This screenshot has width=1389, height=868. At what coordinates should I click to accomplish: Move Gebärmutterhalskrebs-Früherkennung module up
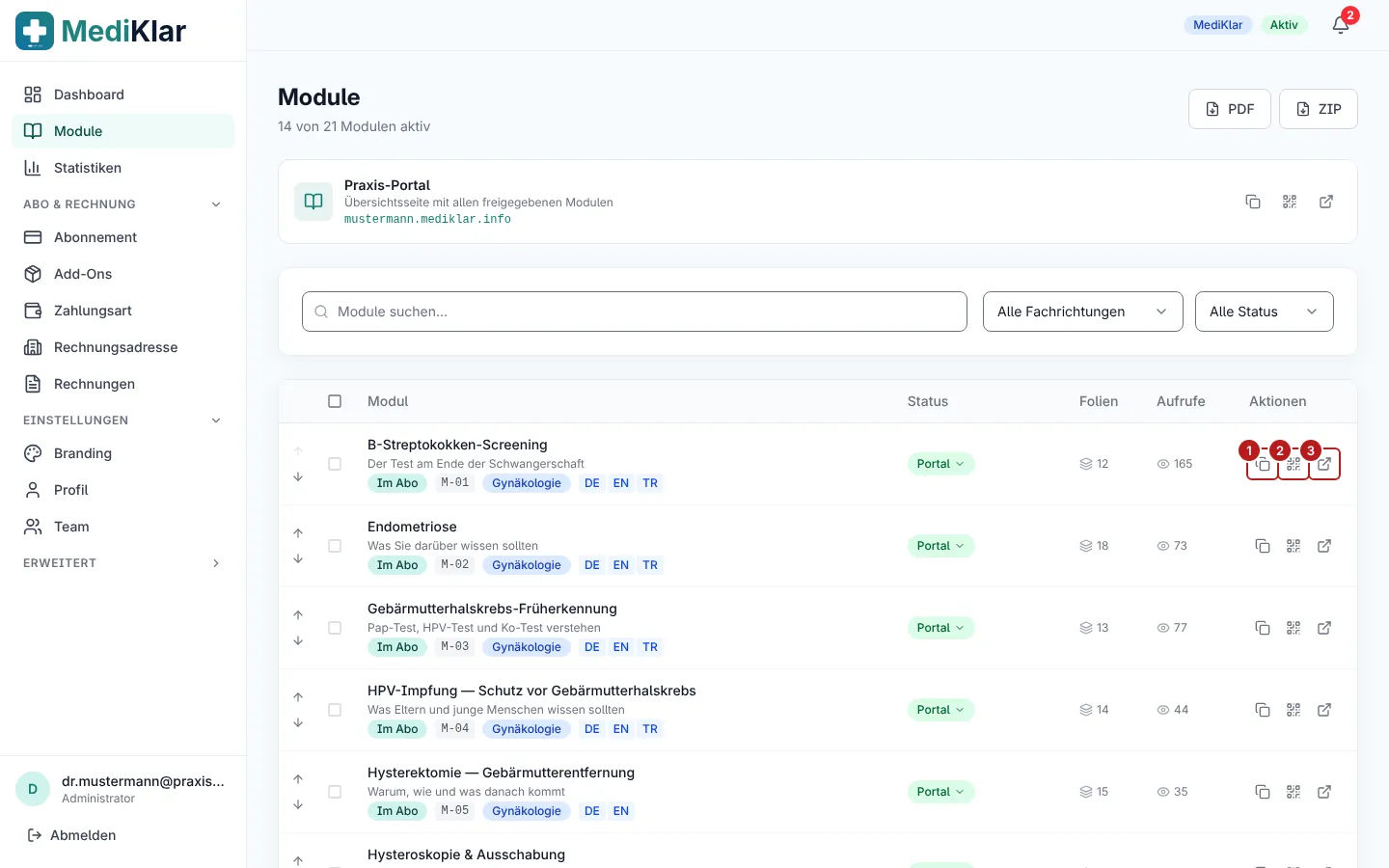pyautogui.click(x=298, y=615)
